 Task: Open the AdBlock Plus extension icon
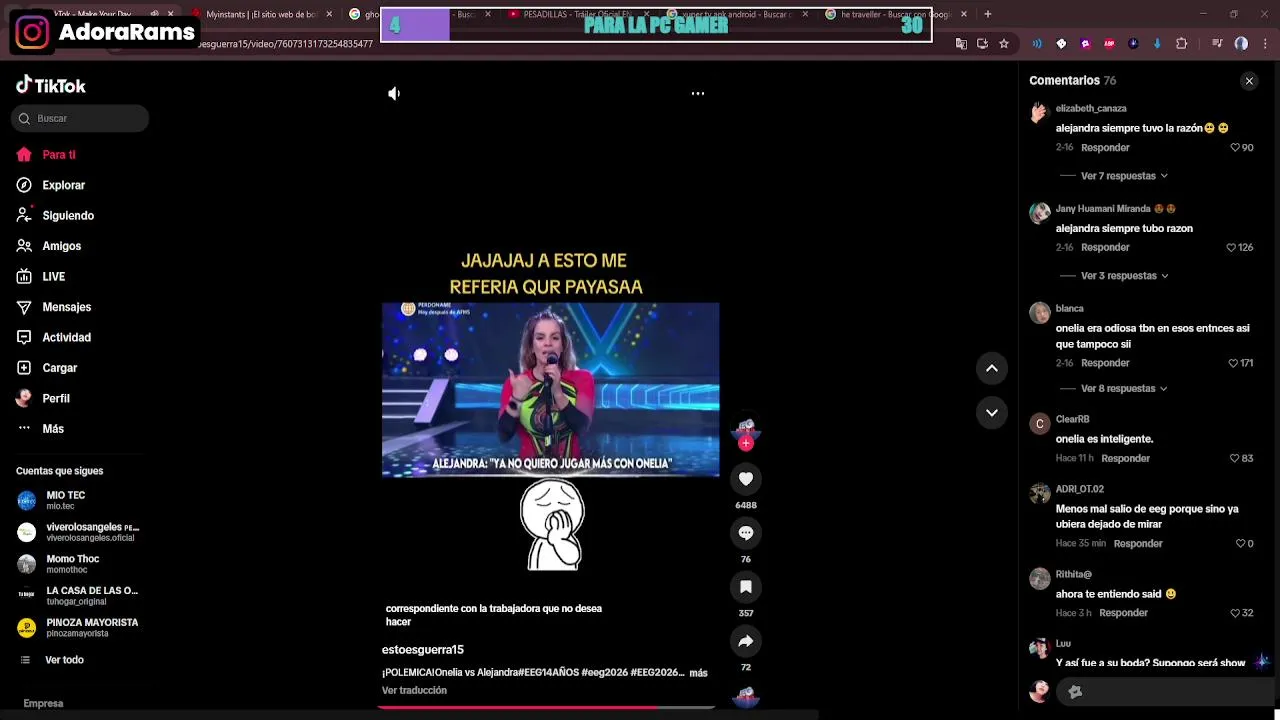(x=1109, y=44)
